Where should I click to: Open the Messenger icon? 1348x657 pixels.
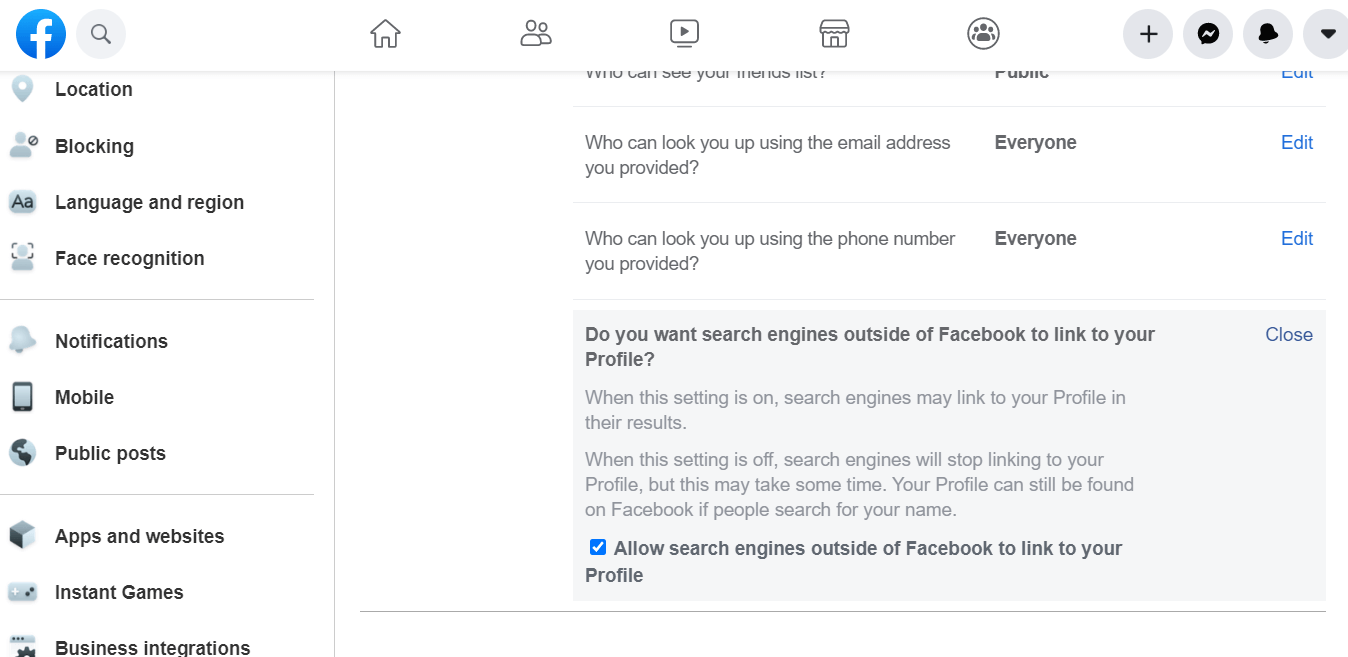click(1208, 34)
